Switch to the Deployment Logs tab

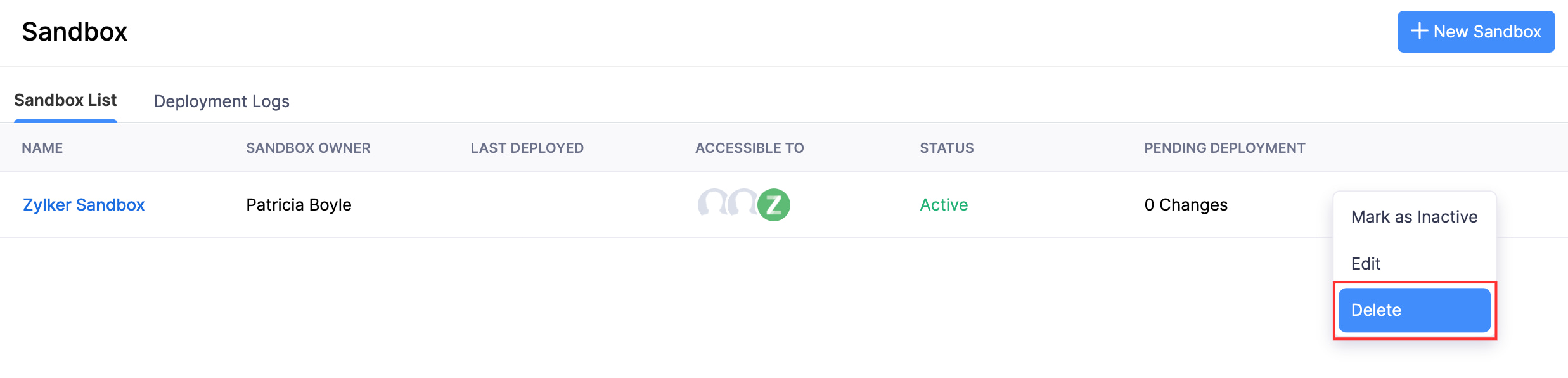pyautogui.click(x=221, y=101)
